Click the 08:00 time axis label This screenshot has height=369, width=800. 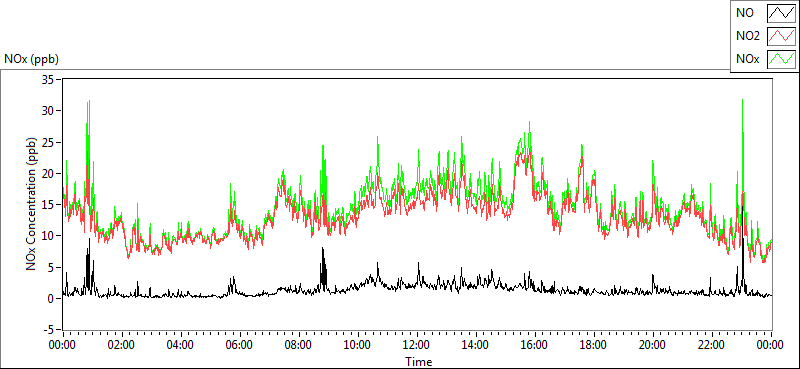[298, 345]
